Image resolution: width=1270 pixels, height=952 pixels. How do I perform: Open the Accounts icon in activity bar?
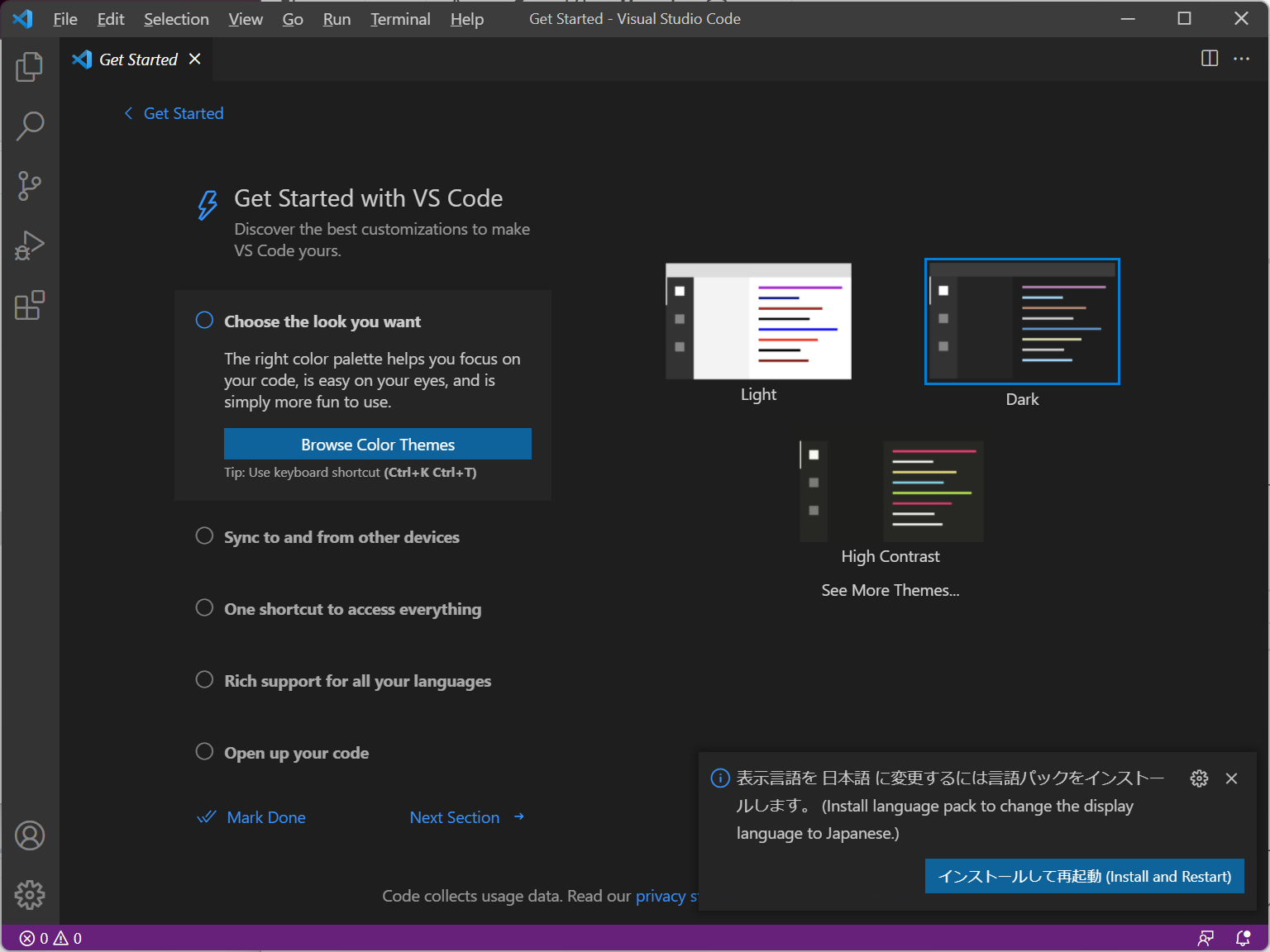[x=30, y=835]
